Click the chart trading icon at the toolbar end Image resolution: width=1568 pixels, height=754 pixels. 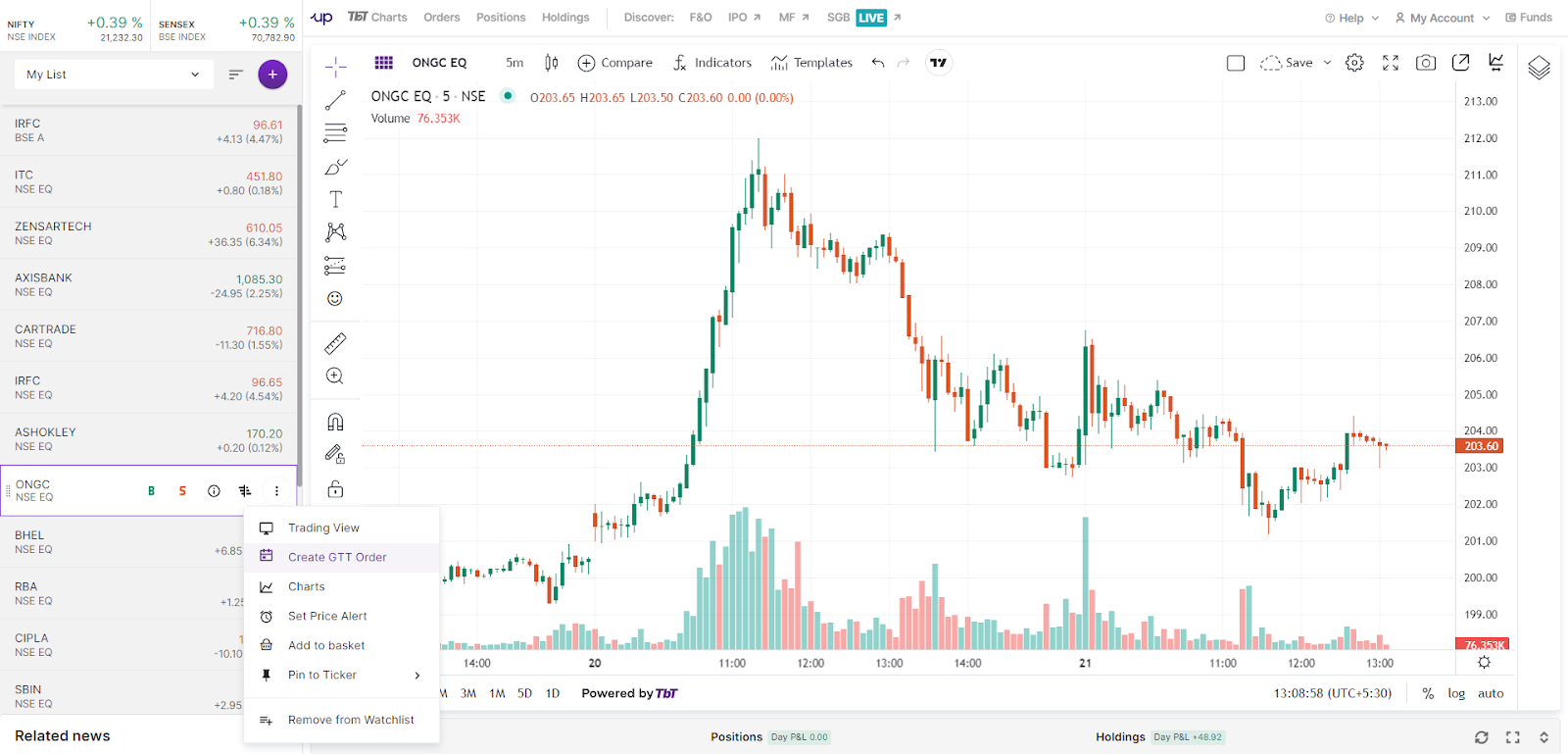coord(1495,62)
